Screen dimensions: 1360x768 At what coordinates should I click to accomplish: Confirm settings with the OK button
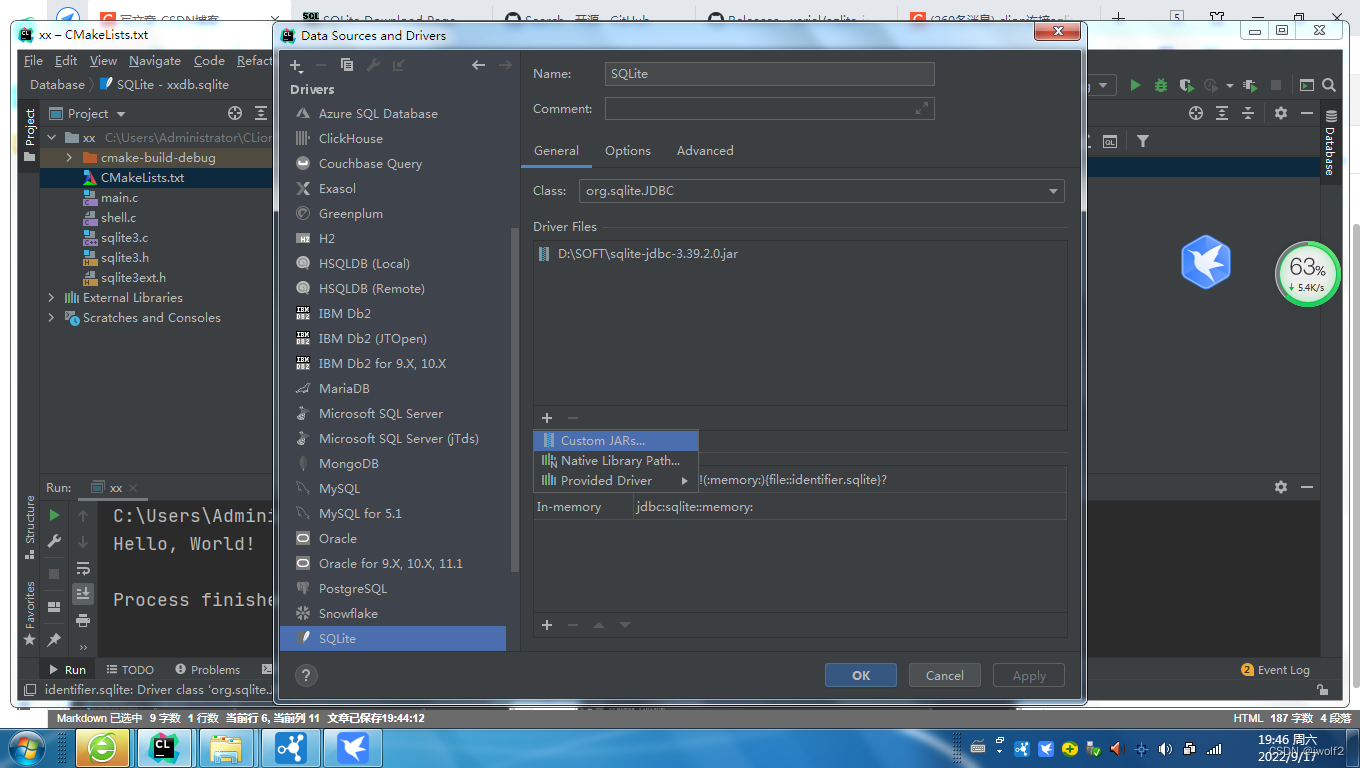[860, 675]
